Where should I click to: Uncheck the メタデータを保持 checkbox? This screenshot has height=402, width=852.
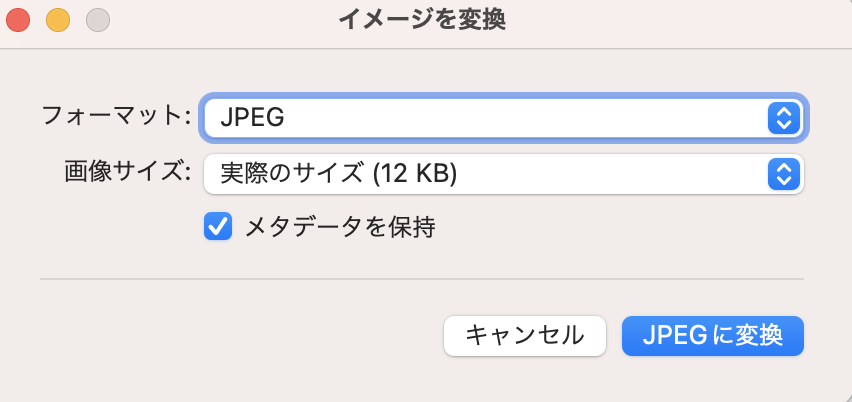click(x=218, y=227)
